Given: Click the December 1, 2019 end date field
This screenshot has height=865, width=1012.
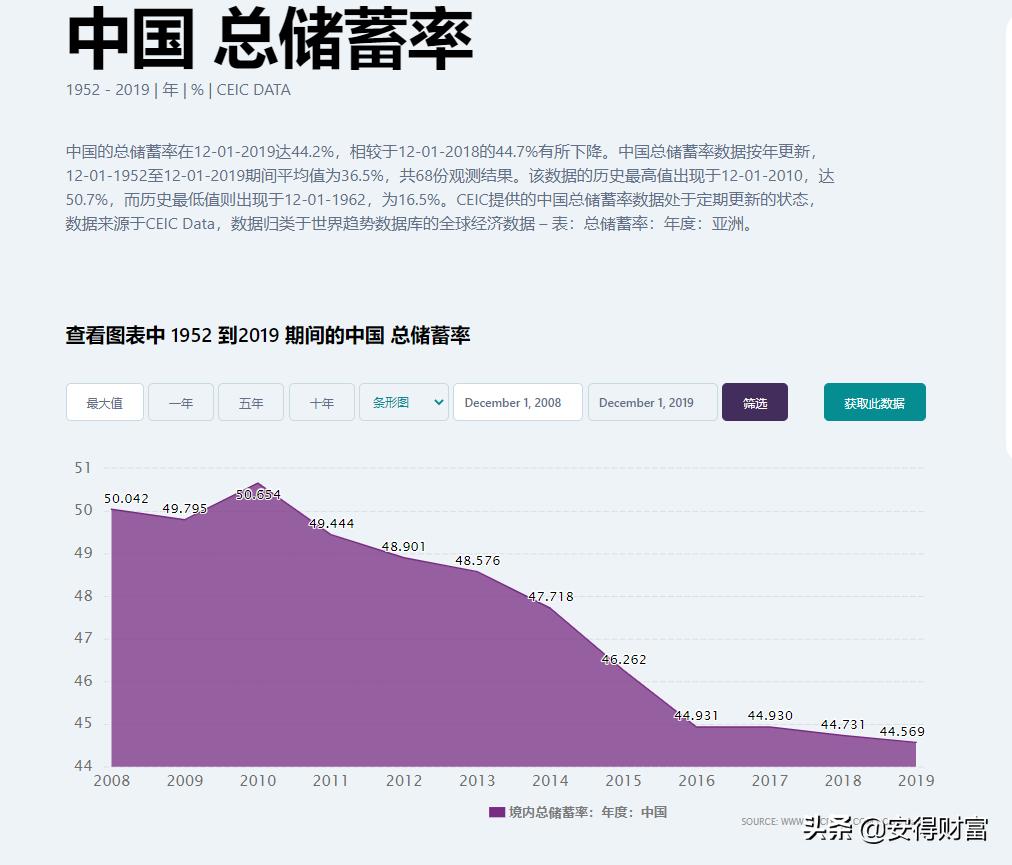Looking at the screenshot, I should tap(652, 401).
